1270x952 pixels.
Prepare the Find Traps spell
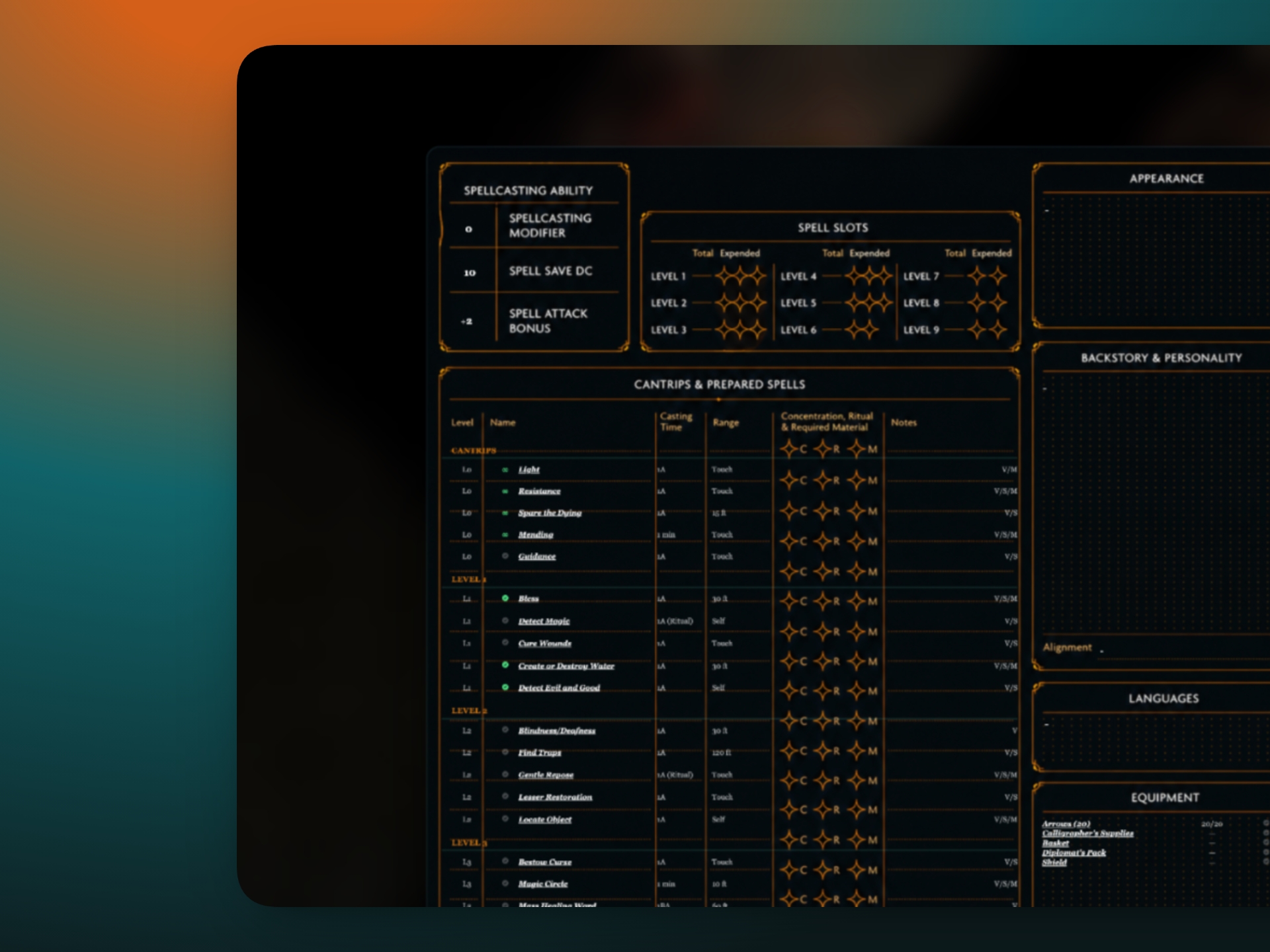[x=505, y=752]
